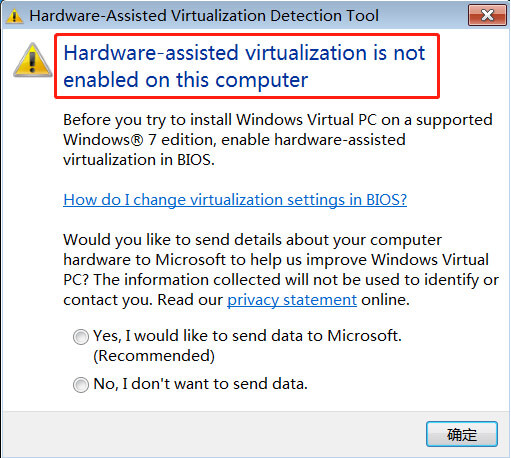Screen dimensions: 511x458
Task: Click the large yellow warning triangle icon
Action: pos(32,60)
